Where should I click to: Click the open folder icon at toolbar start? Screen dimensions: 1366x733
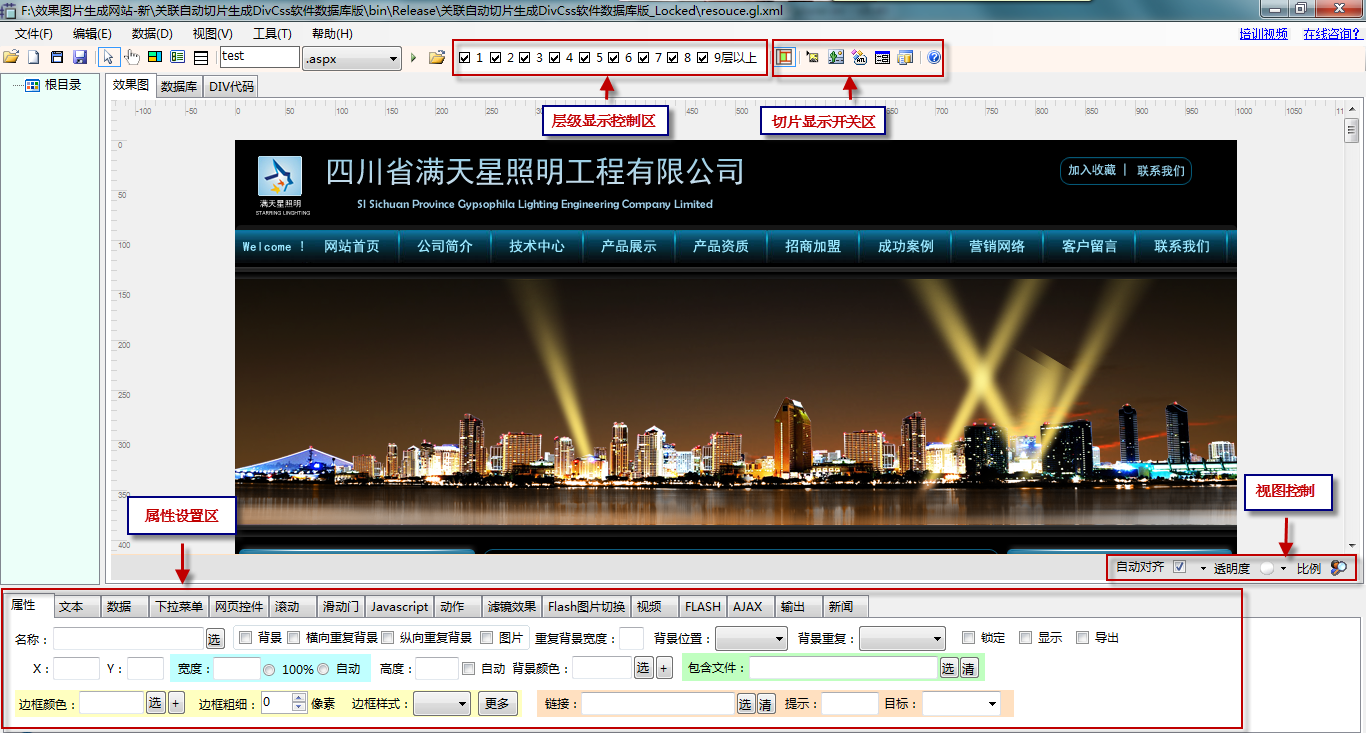pyautogui.click(x=11, y=58)
